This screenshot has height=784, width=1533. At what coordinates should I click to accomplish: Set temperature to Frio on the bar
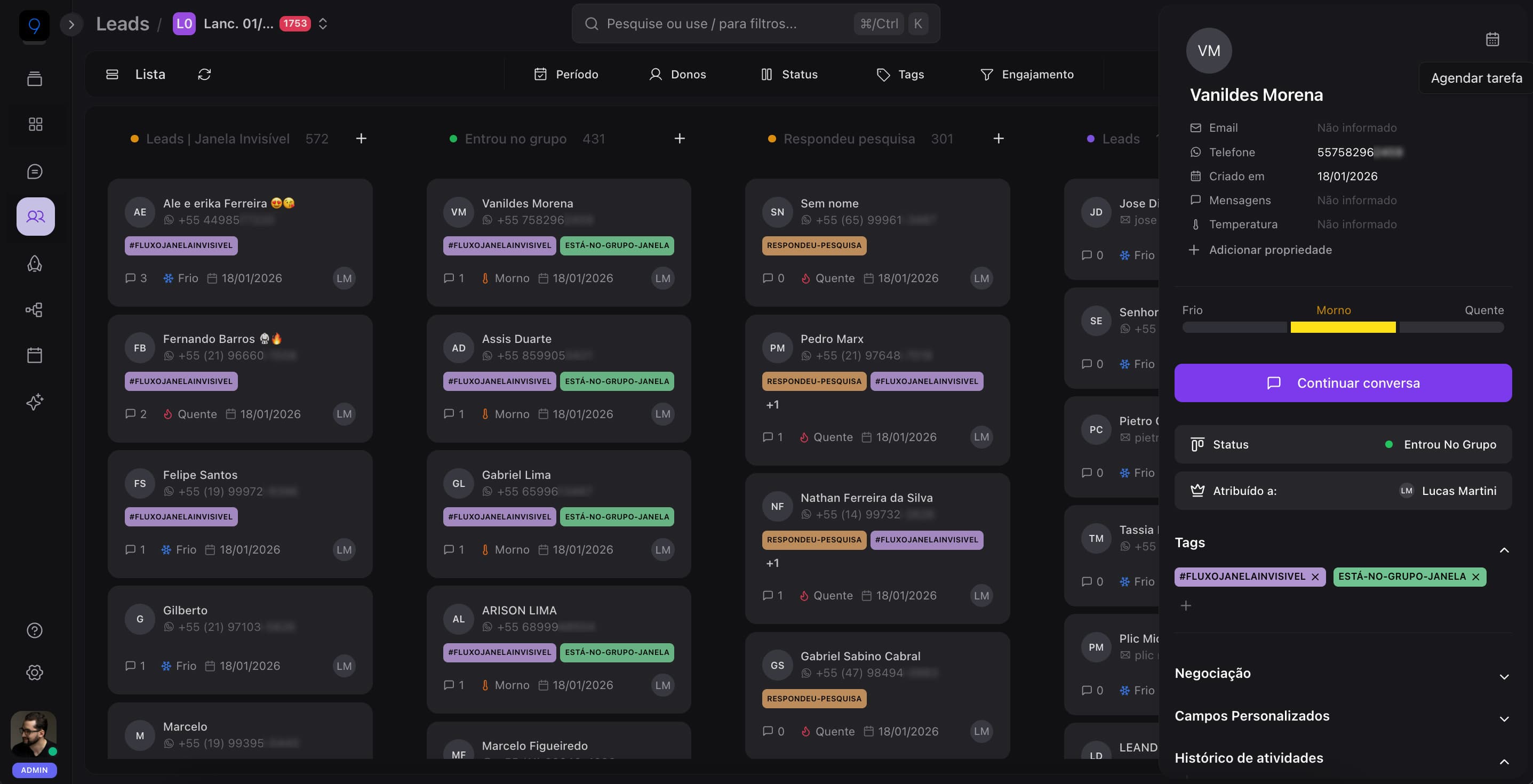(1234, 327)
